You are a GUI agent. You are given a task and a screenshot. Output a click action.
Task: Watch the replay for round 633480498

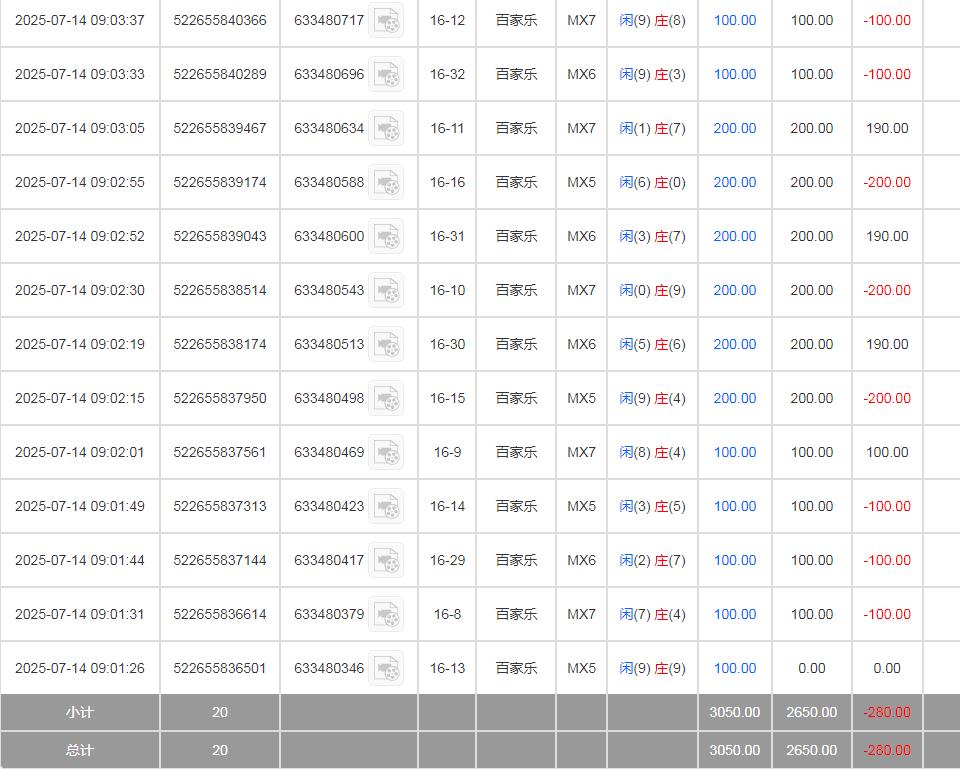click(386, 398)
